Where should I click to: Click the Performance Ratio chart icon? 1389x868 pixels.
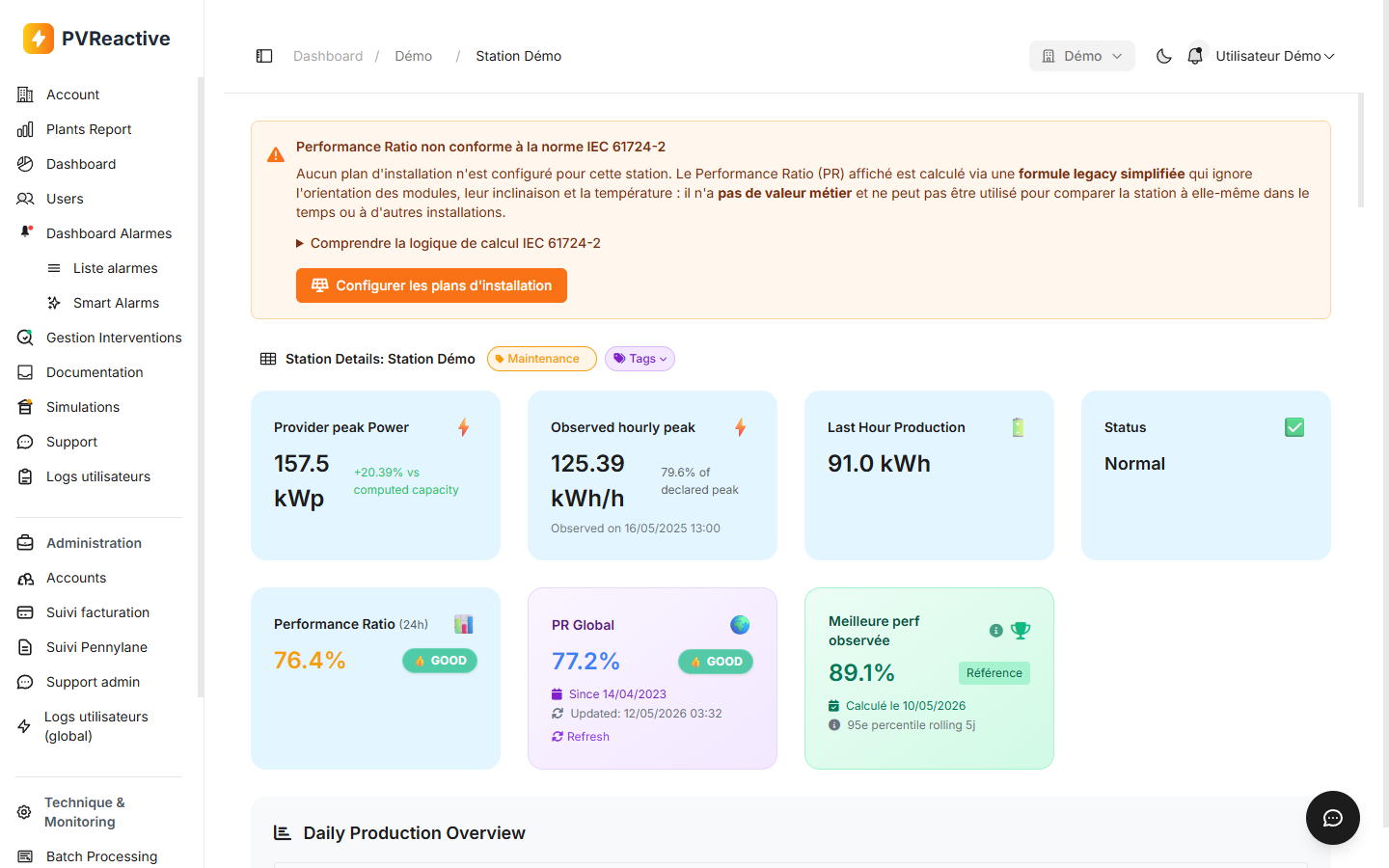464,624
